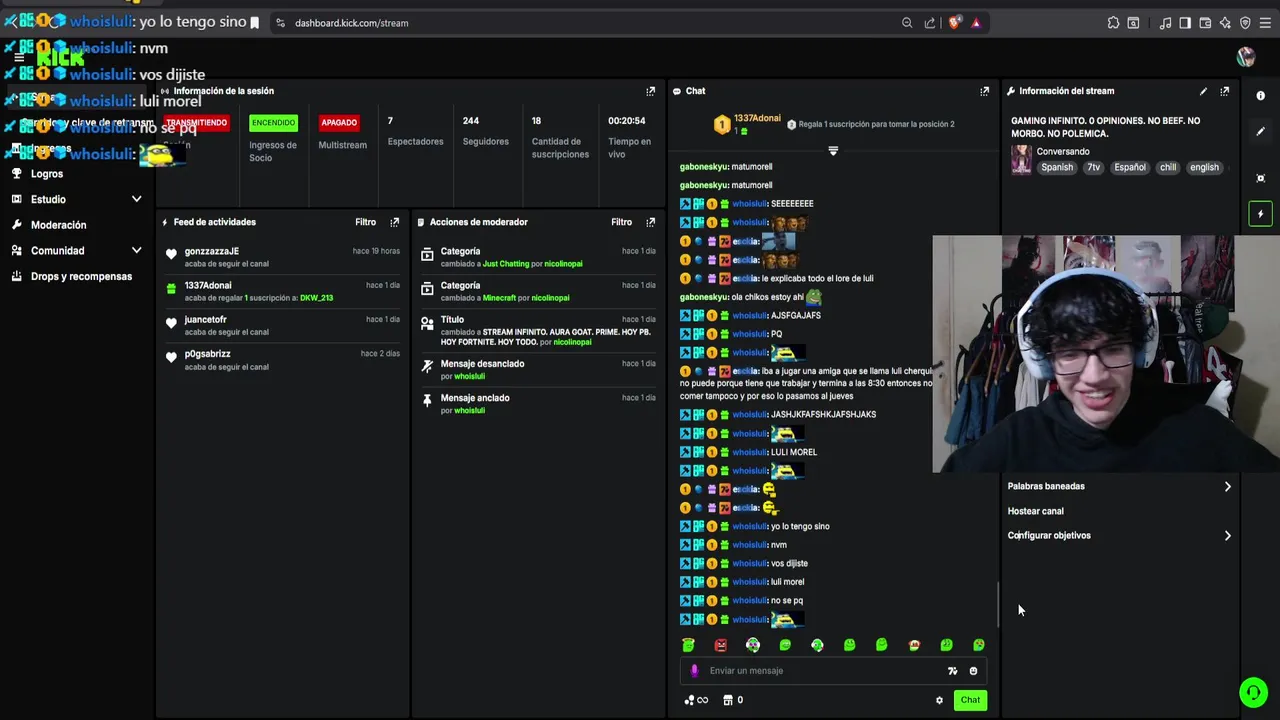This screenshot has height=720, width=1280.
Task: Pop out the Feed de actividades panel
Action: [x=395, y=222]
